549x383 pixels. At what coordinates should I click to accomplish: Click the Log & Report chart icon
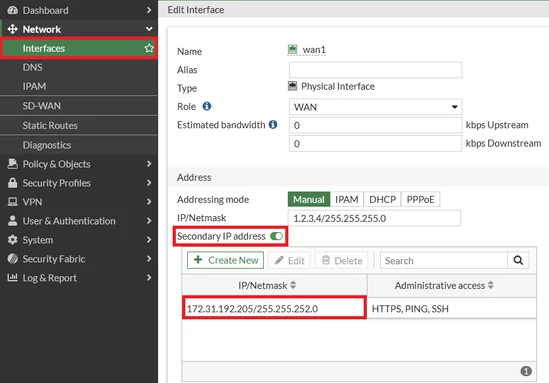pos(13,278)
